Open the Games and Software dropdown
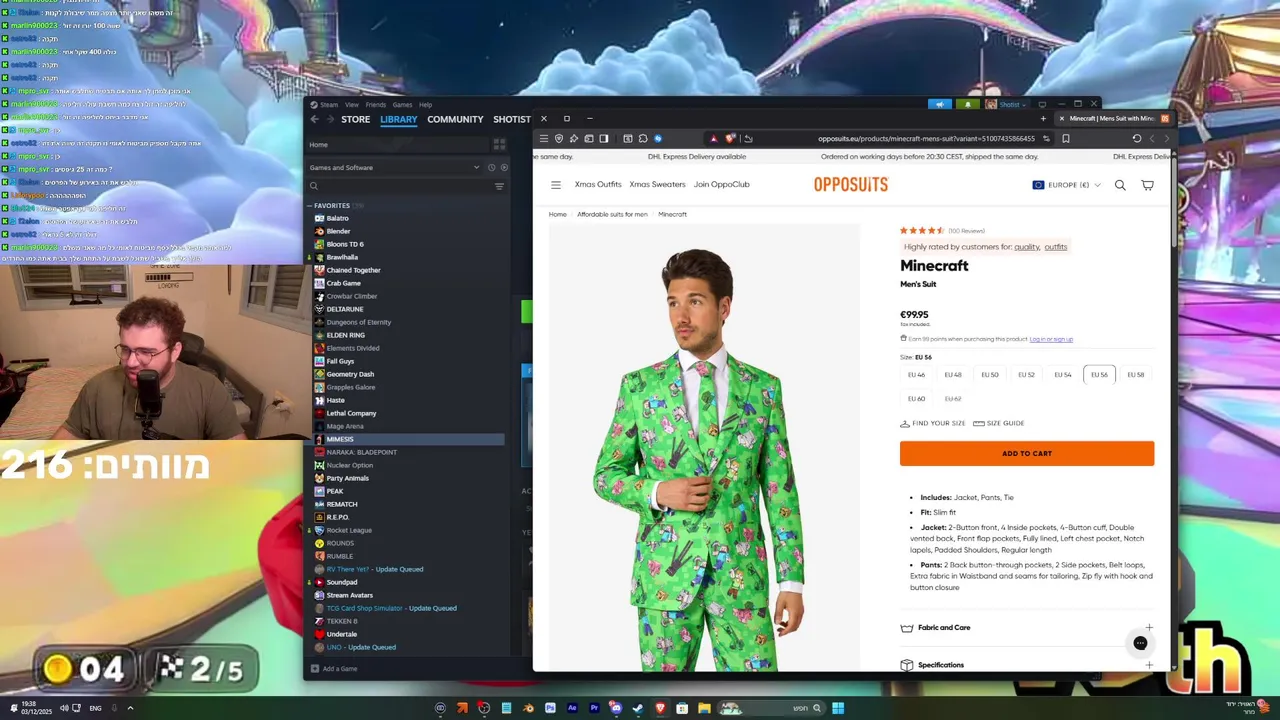 [395, 168]
